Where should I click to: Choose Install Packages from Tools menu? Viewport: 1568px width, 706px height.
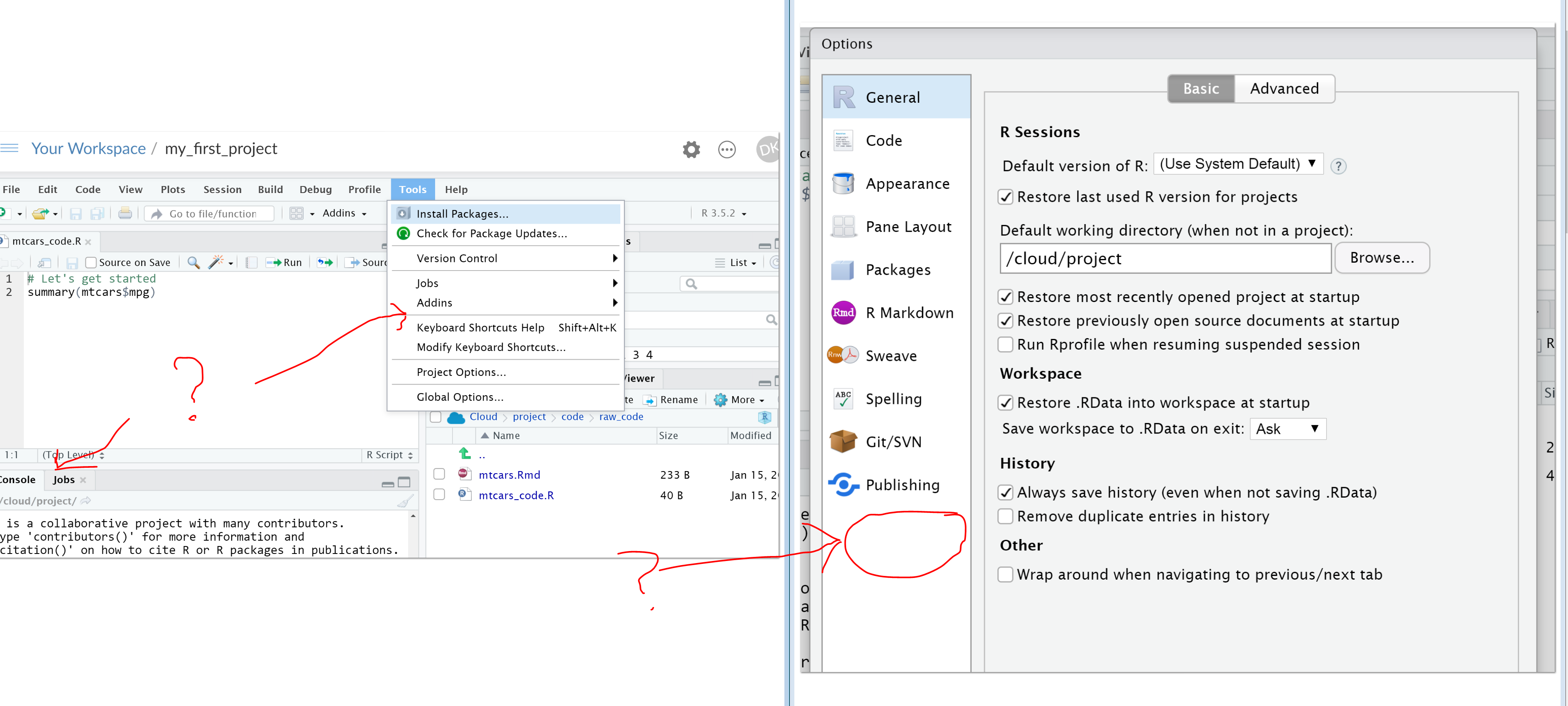click(505, 214)
